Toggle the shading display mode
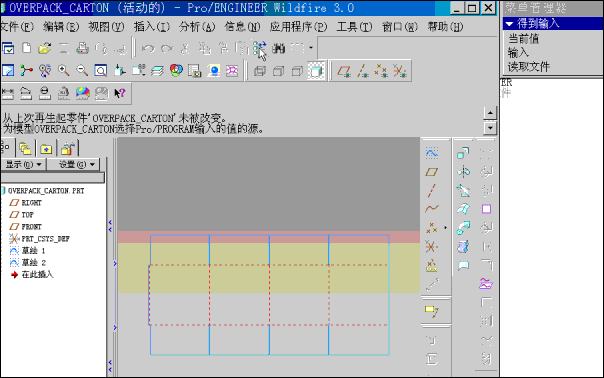This screenshot has width=604, height=378. click(316, 71)
